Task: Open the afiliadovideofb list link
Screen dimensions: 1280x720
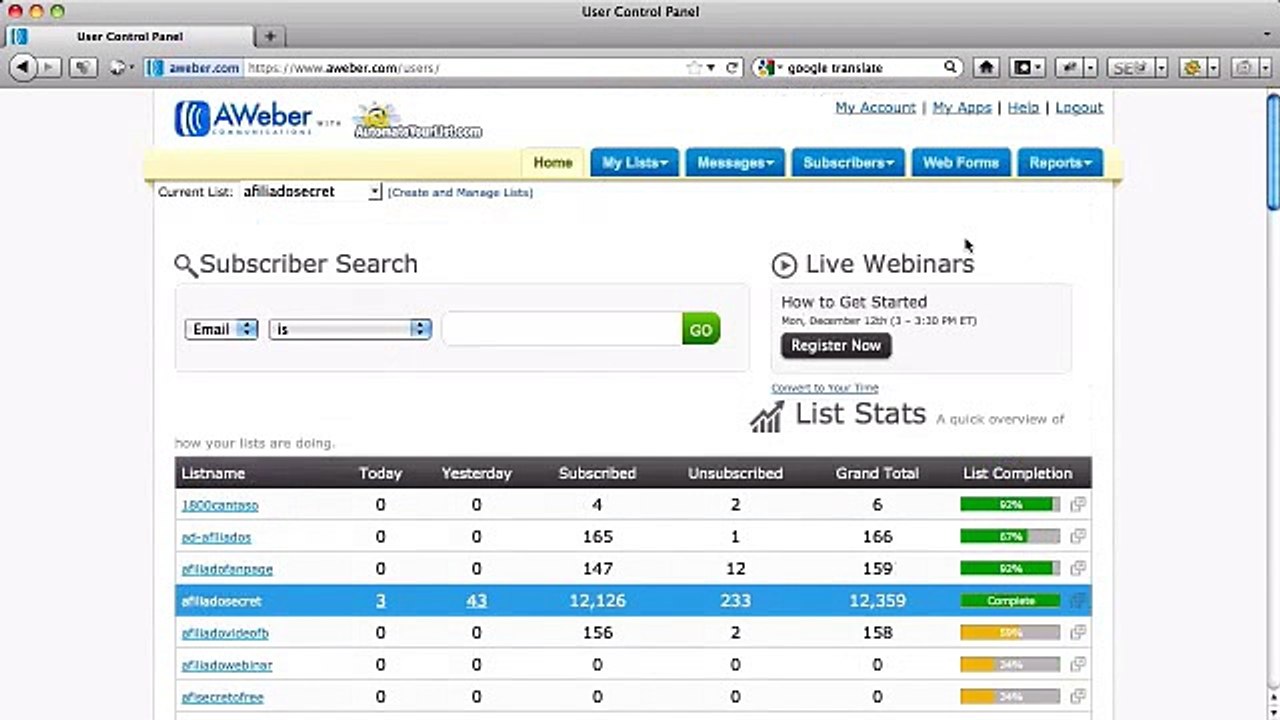Action: coord(225,633)
